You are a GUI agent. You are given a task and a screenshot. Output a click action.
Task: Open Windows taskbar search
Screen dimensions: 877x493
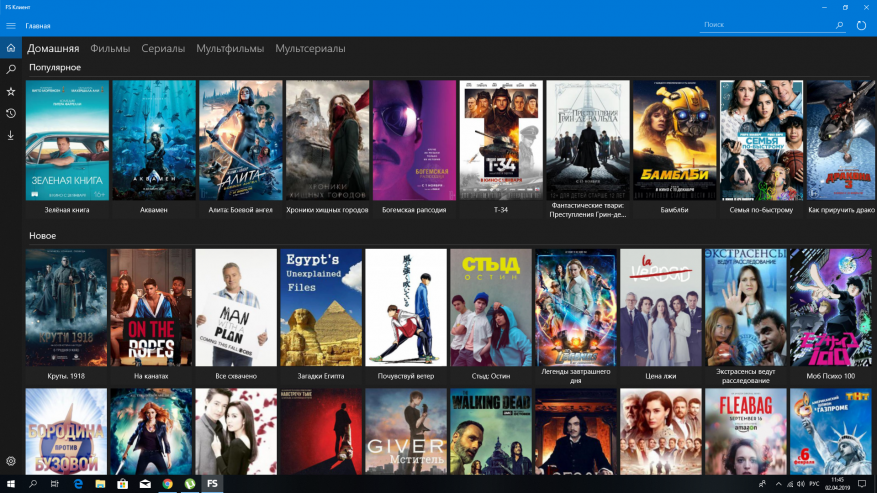point(33,483)
